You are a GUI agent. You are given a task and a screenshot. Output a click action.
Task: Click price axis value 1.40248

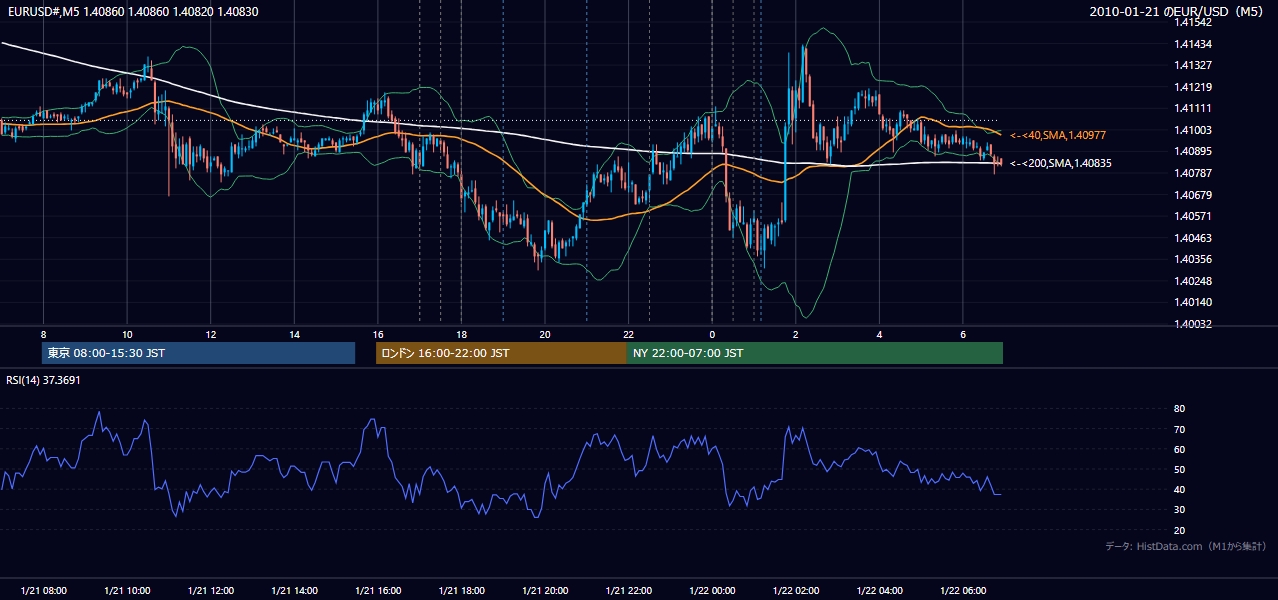tap(1194, 281)
